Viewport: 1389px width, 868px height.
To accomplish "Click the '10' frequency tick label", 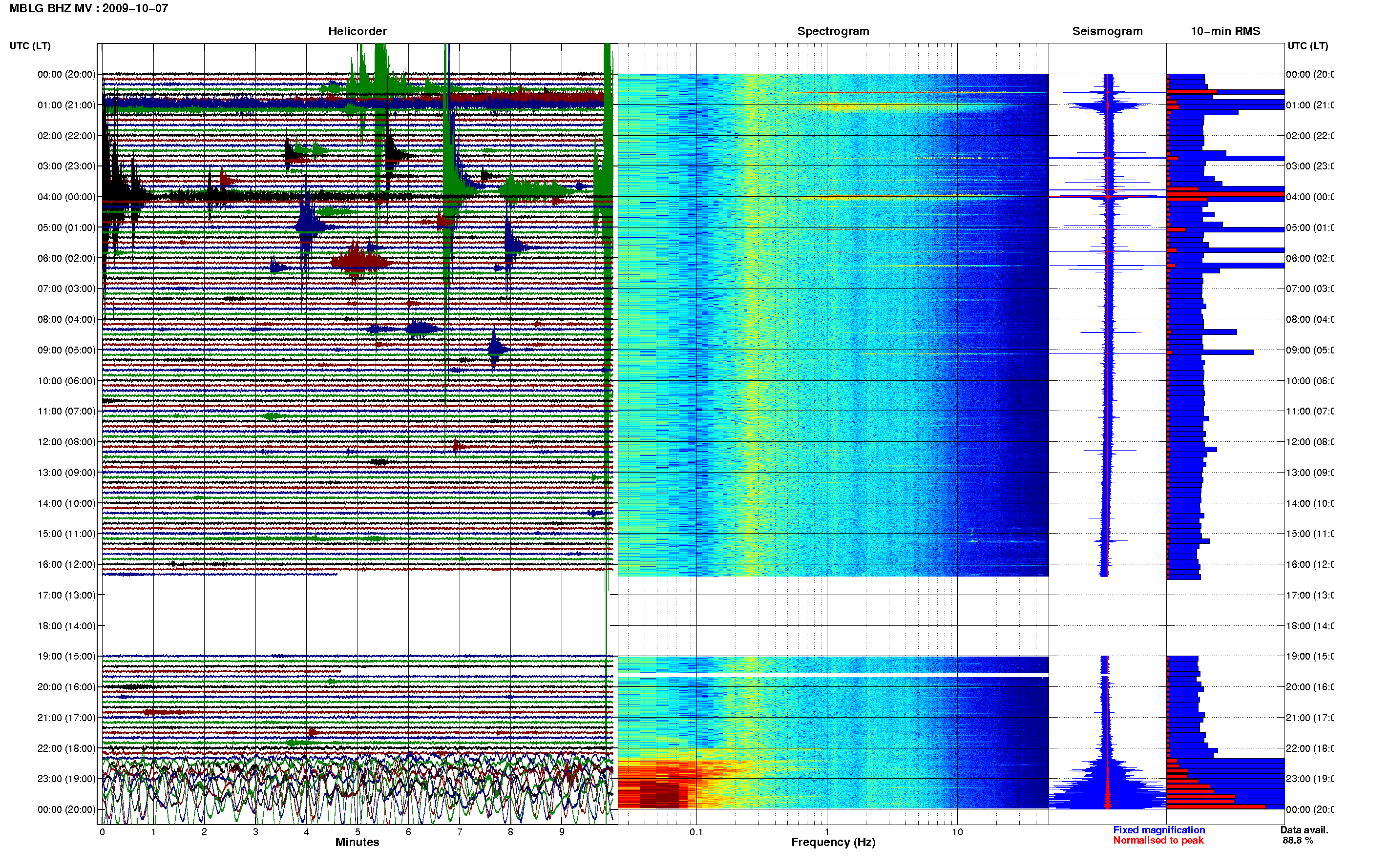I will [957, 832].
